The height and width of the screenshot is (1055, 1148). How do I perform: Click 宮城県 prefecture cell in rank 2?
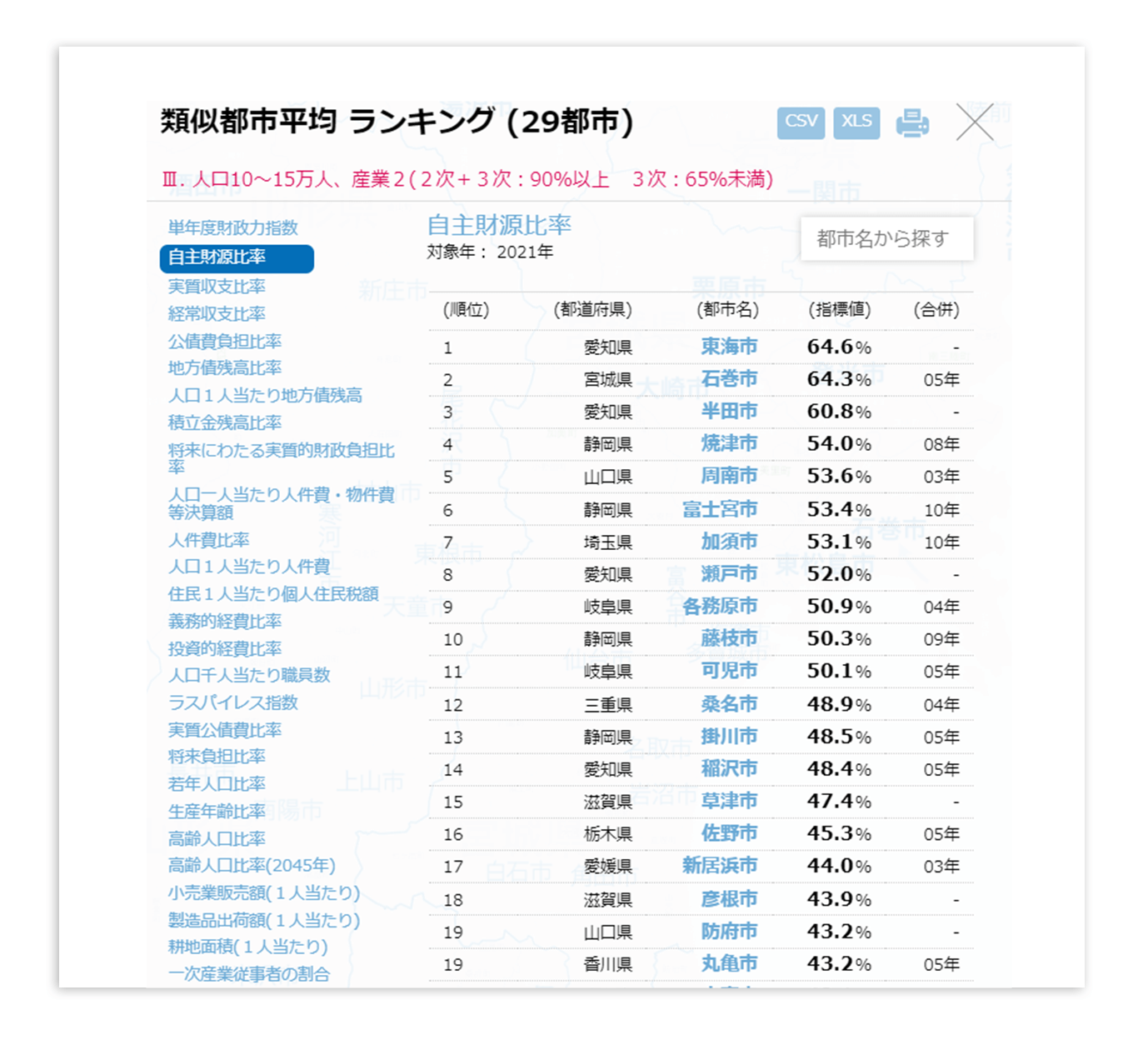[x=607, y=380]
